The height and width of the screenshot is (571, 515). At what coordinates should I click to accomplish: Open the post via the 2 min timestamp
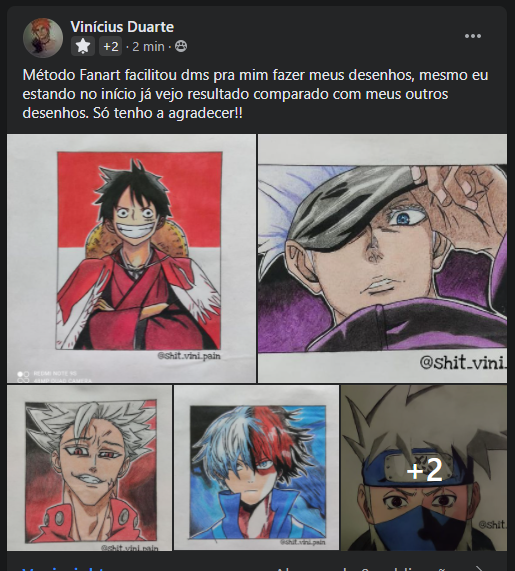pyautogui.click(x=148, y=47)
